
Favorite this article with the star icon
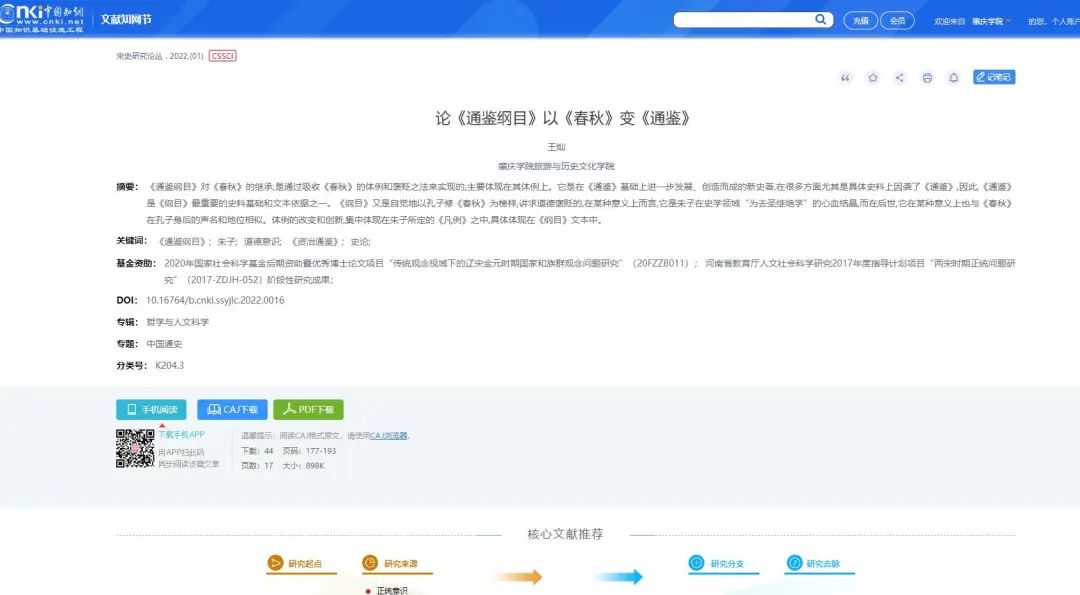click(x=873, y=78)
